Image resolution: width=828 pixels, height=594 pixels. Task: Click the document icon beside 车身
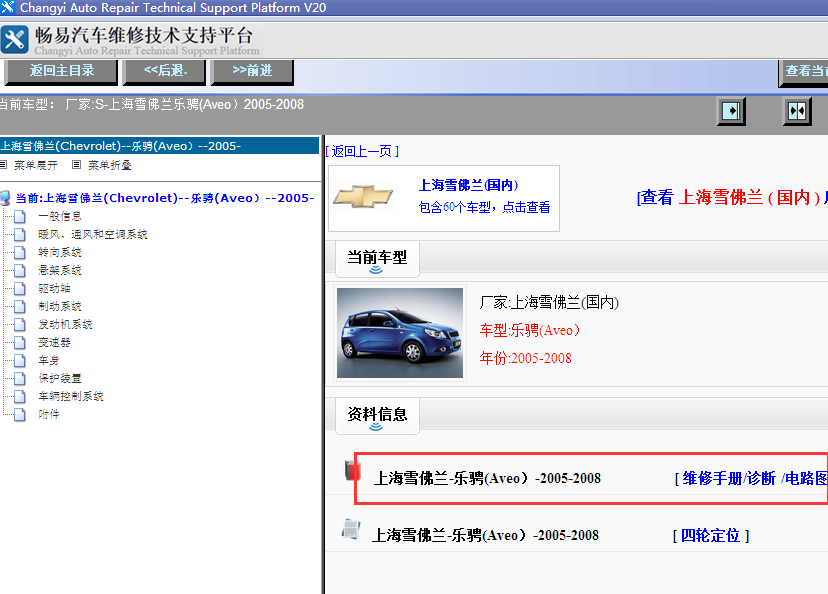pos(20,360)
